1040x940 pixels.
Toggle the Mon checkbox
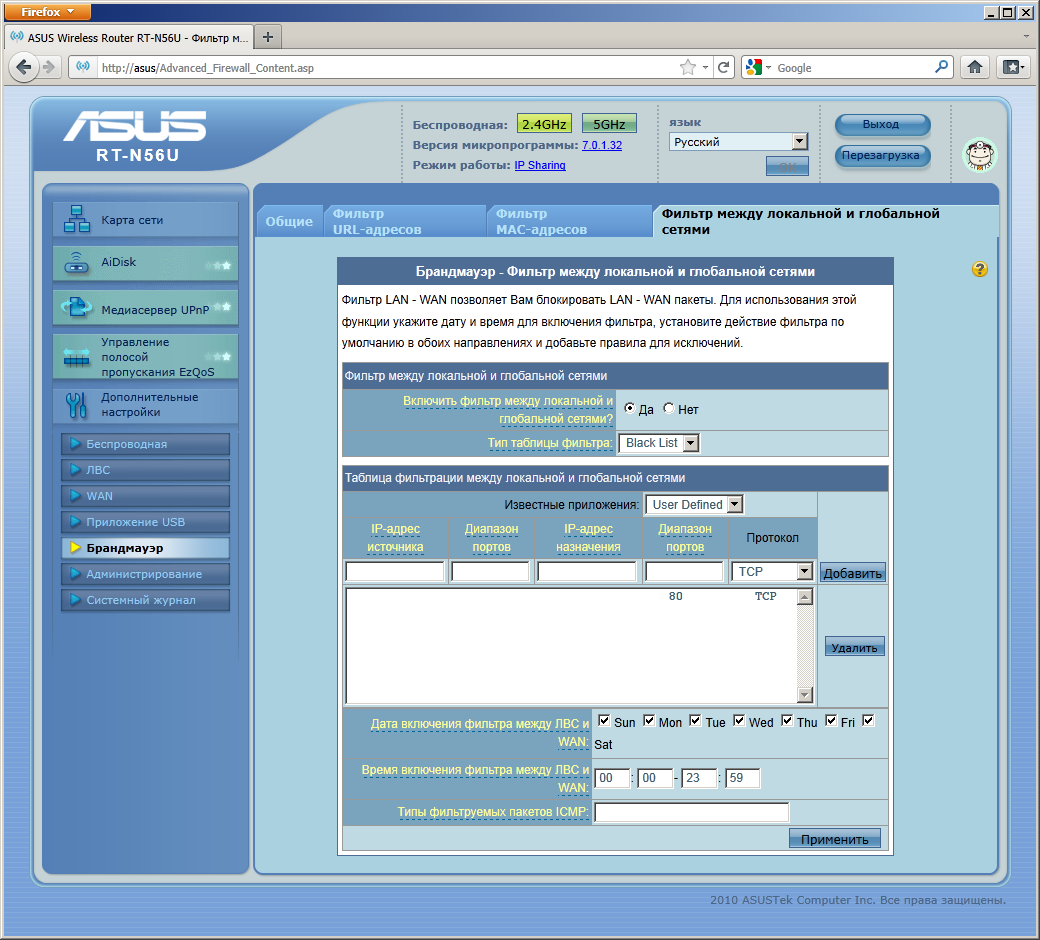coord(649,720)
